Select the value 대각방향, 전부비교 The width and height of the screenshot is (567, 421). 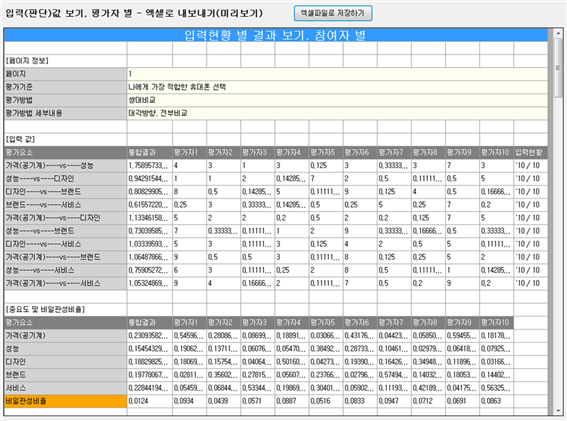click(x=158, y=113)
